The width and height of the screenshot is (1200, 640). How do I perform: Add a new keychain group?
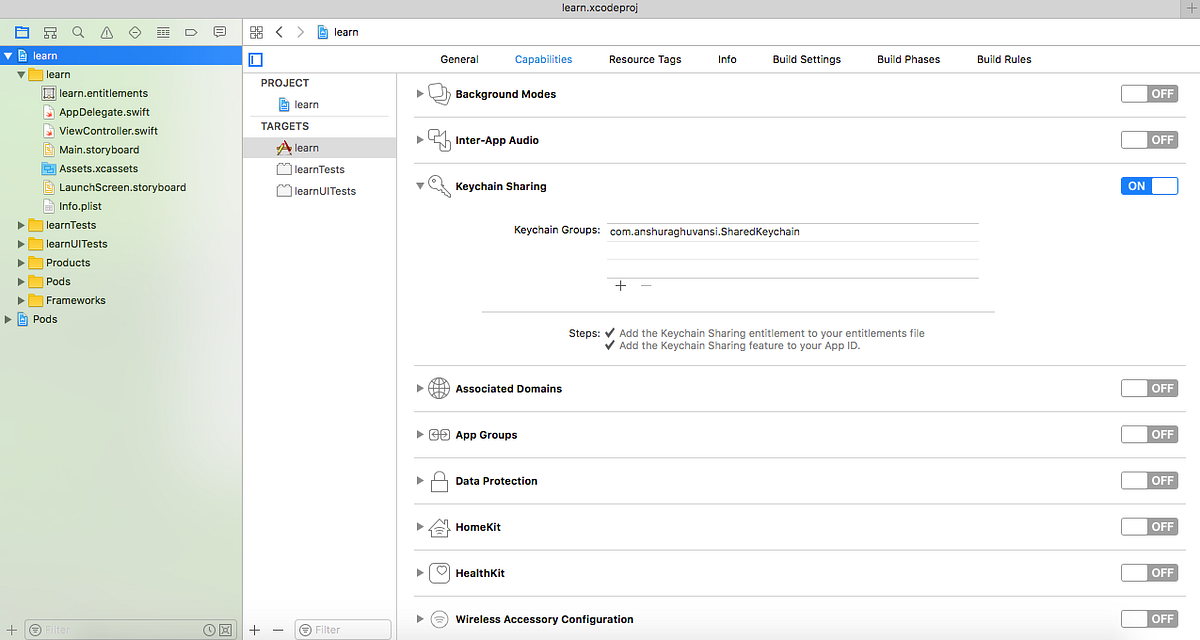(621, 285)
